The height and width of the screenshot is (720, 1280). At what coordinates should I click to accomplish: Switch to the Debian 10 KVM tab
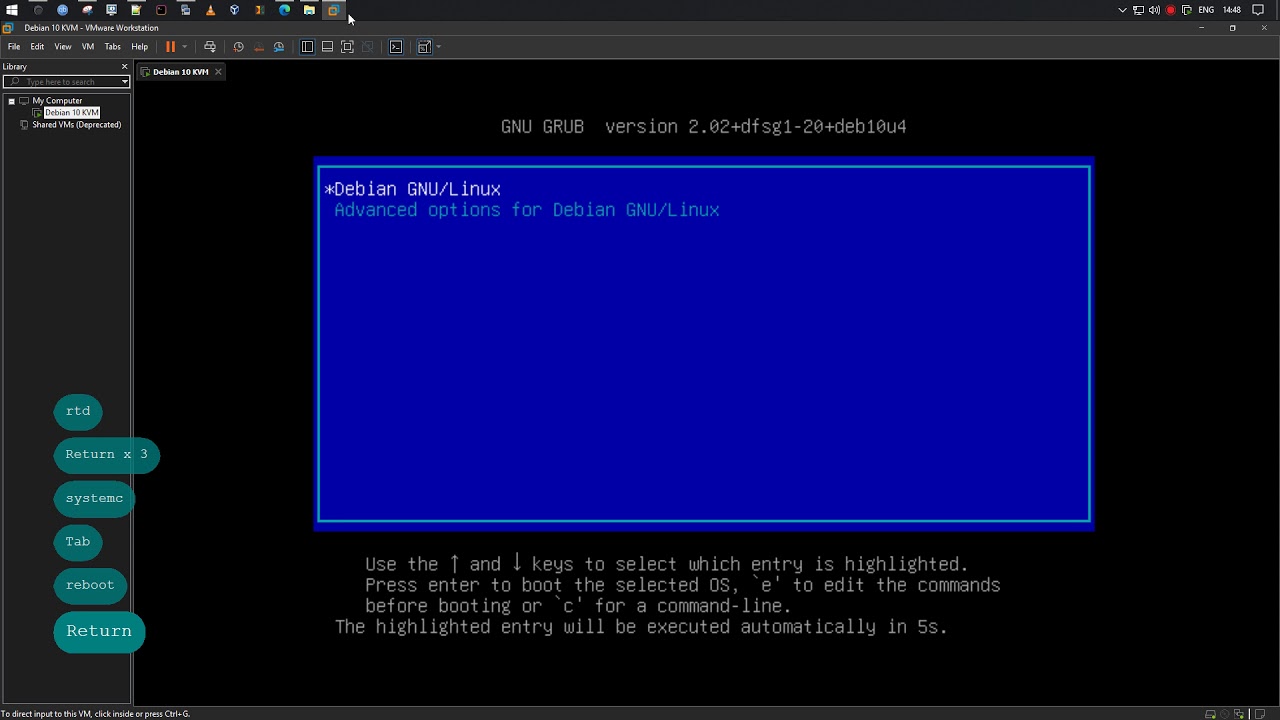[x=180, y=72]
